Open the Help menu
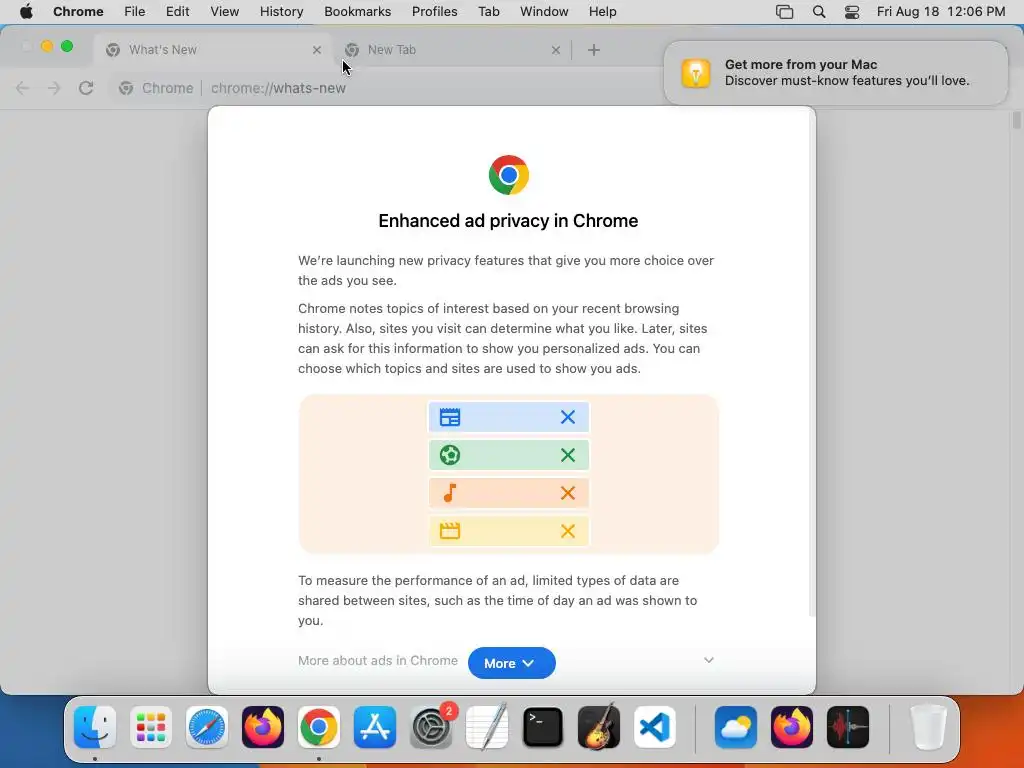 click(x=602, y=12)
